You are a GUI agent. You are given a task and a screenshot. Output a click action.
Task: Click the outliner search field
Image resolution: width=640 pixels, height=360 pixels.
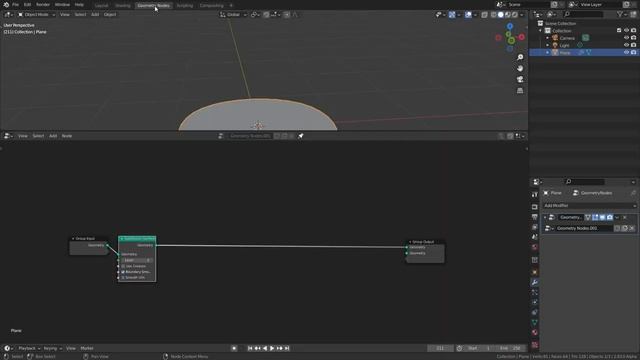583,15
